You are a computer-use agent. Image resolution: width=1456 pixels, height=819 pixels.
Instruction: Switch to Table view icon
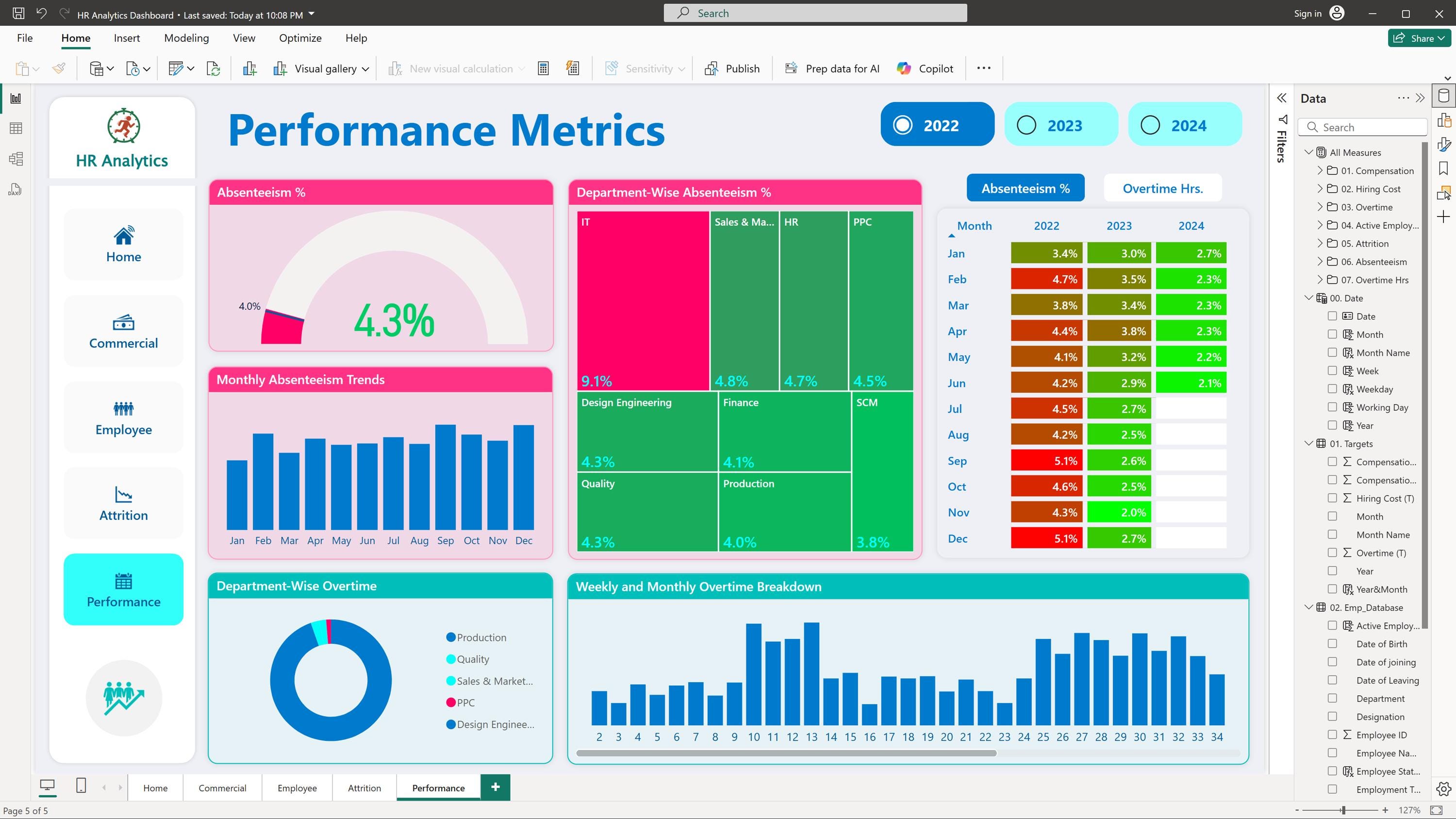coord(16,128)
